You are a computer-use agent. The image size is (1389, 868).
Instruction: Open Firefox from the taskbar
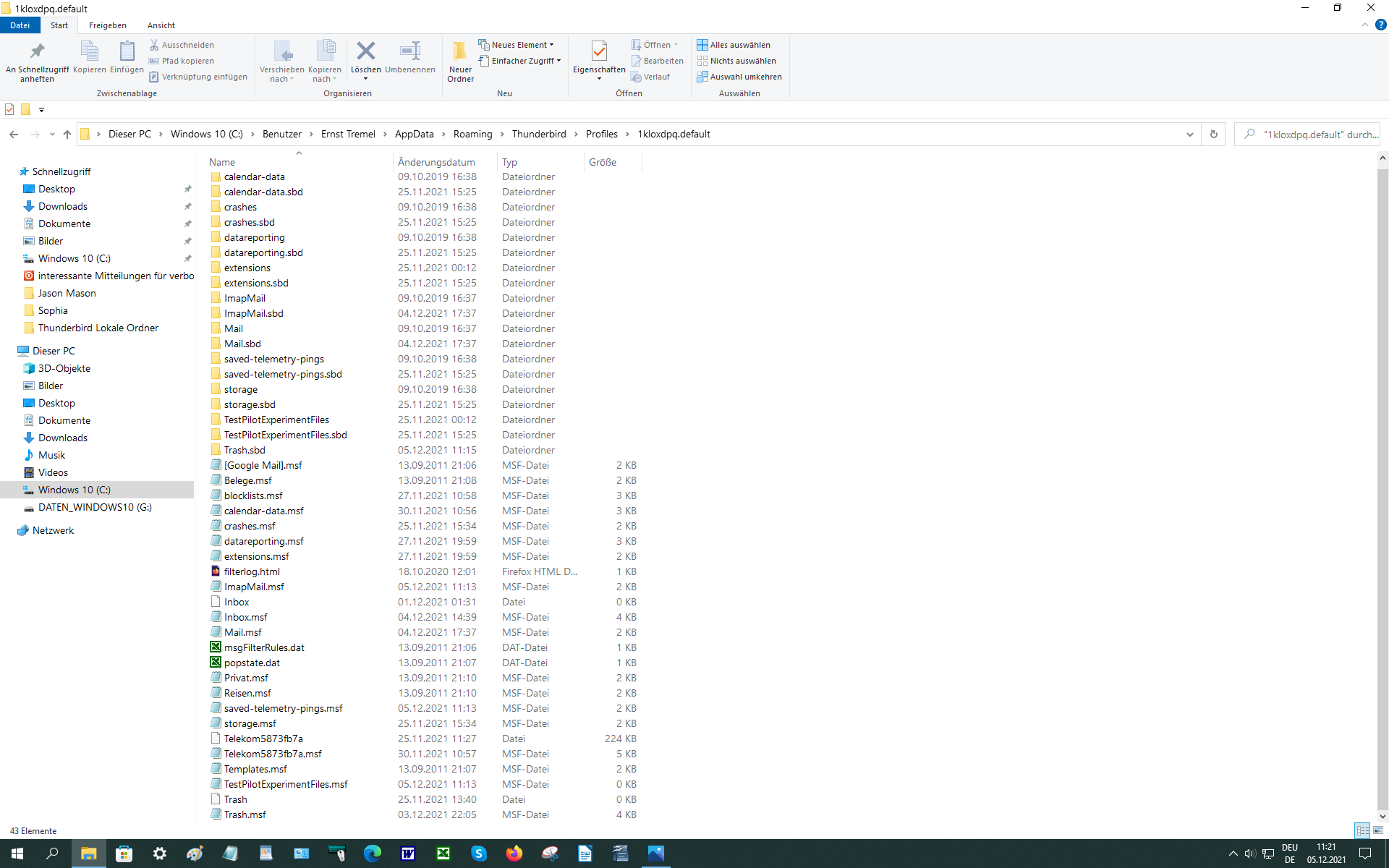pos(514,854)
